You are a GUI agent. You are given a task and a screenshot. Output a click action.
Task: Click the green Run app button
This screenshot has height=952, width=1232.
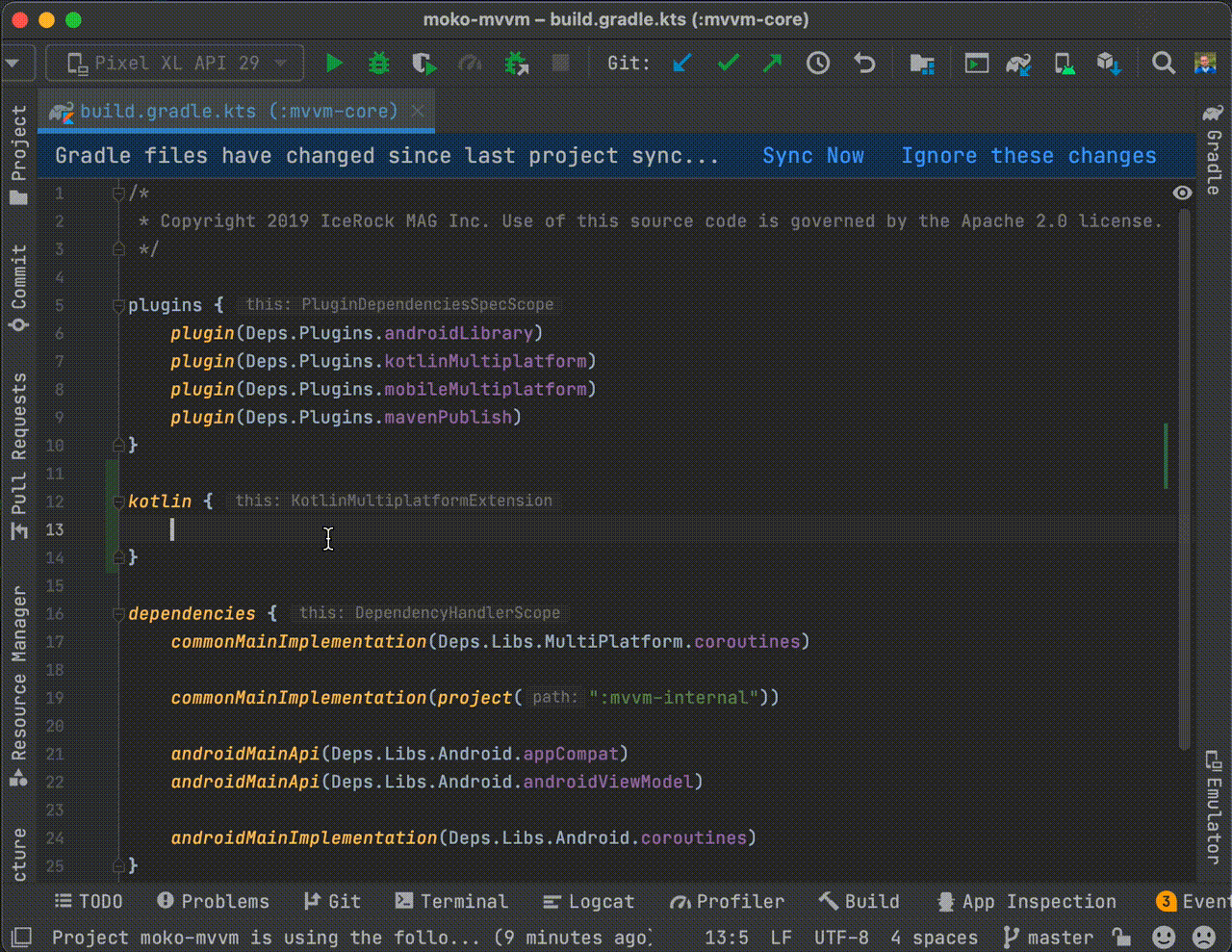pos(334,64)
